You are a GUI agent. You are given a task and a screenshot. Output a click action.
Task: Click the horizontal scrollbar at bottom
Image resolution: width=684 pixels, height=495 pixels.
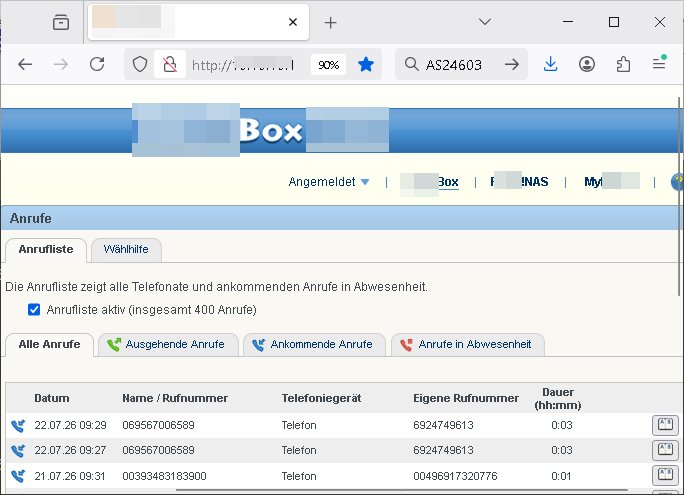(x=401, y=491)
